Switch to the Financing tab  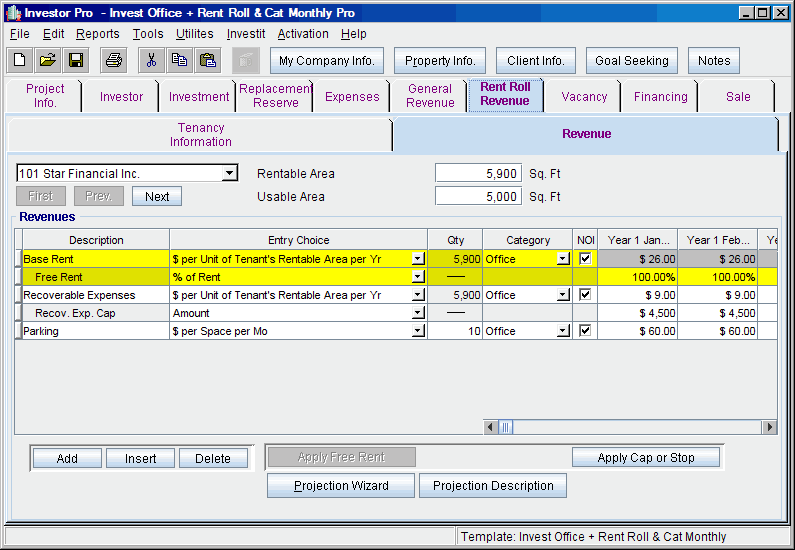pos(661,97)
